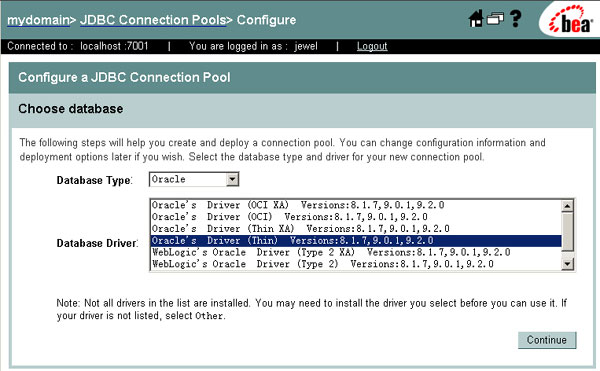
Task: Click the 'Database Driver:' label
Action: 97,243
